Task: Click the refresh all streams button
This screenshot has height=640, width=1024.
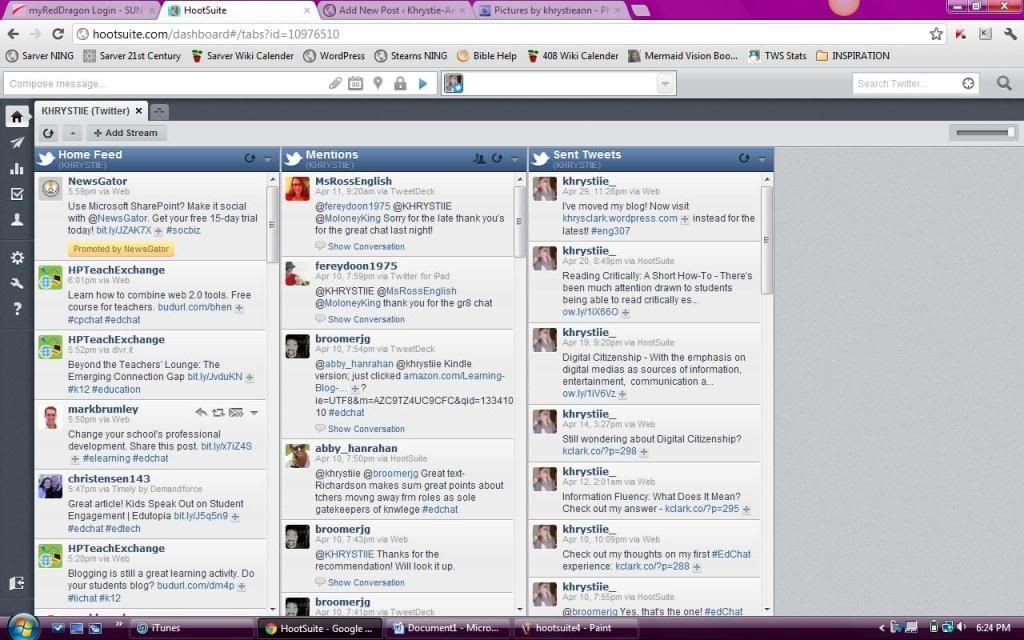Action: (x=48, y=133)
